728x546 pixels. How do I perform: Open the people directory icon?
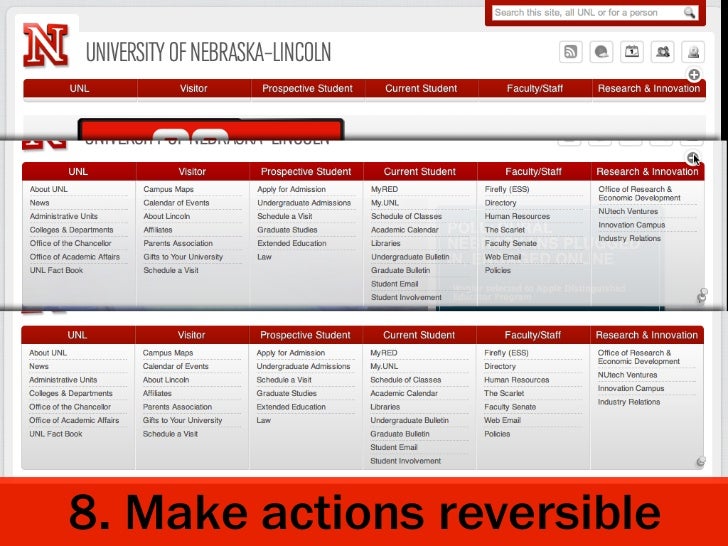(663, 52)
